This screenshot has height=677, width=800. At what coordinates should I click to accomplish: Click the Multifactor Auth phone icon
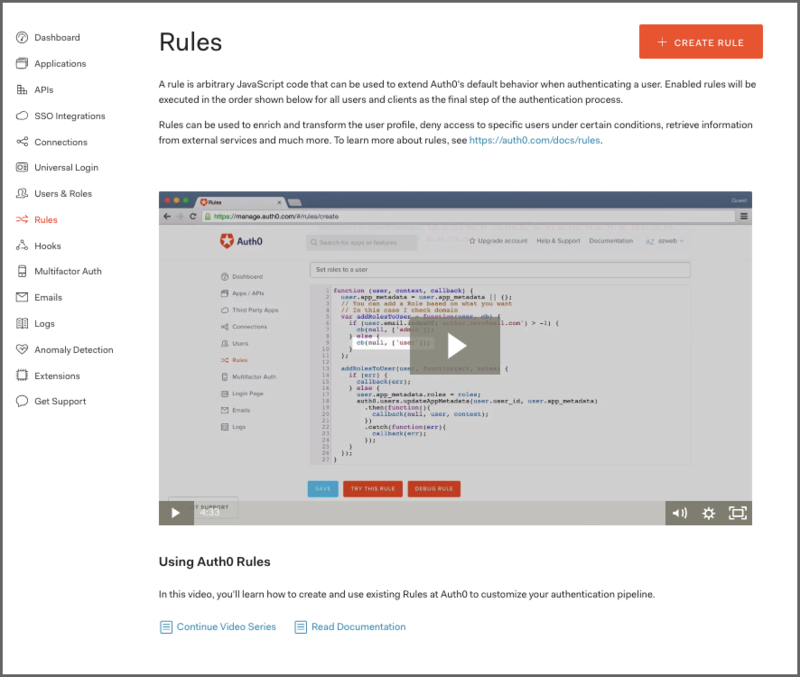pyautogui.click(x=22, y=271)
